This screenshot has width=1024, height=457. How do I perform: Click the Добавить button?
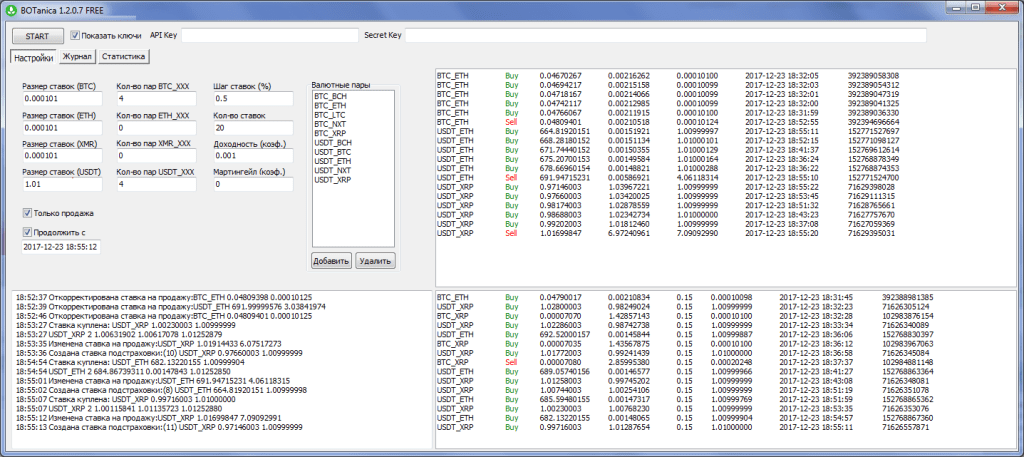pyautogui.click(x=331, y=261)
